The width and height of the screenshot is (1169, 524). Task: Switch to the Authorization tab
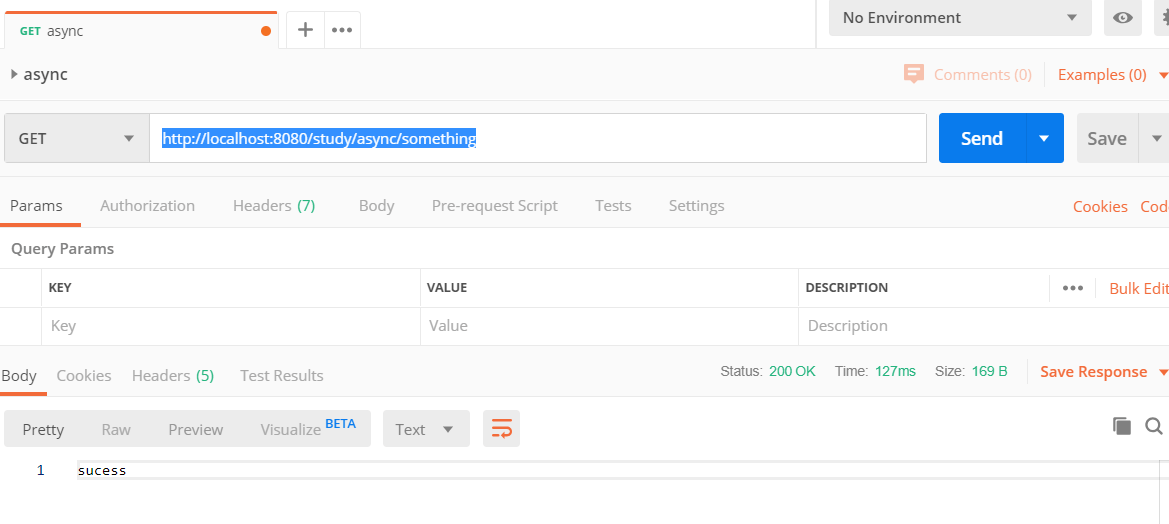click(148, 206)
